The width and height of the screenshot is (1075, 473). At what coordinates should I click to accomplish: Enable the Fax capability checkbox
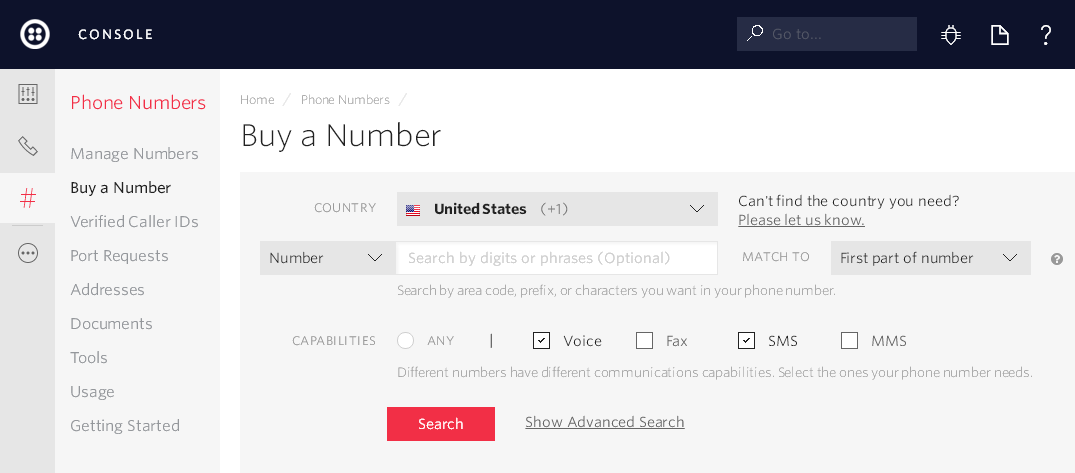(644, 341)
